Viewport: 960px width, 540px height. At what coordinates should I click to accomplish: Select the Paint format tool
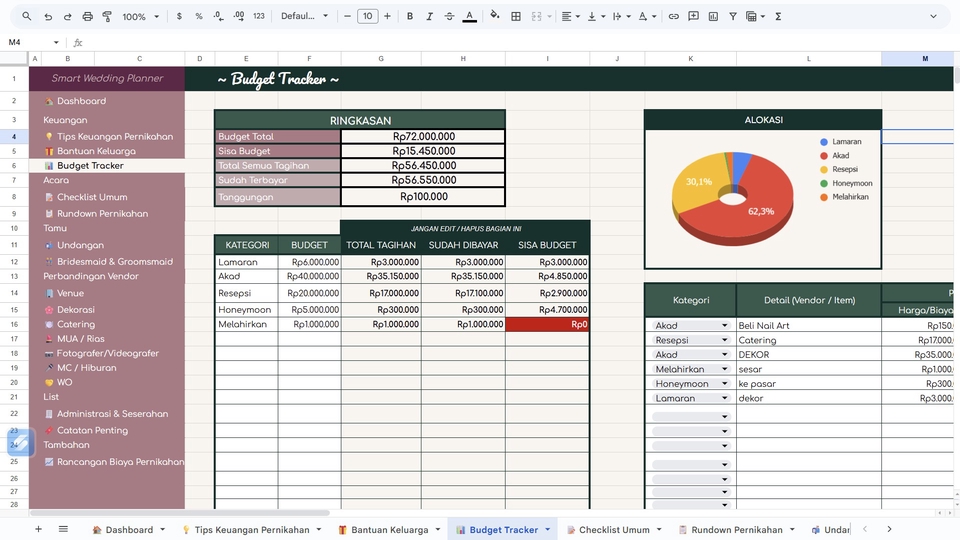pyautogui.click(x=107, y=16)
